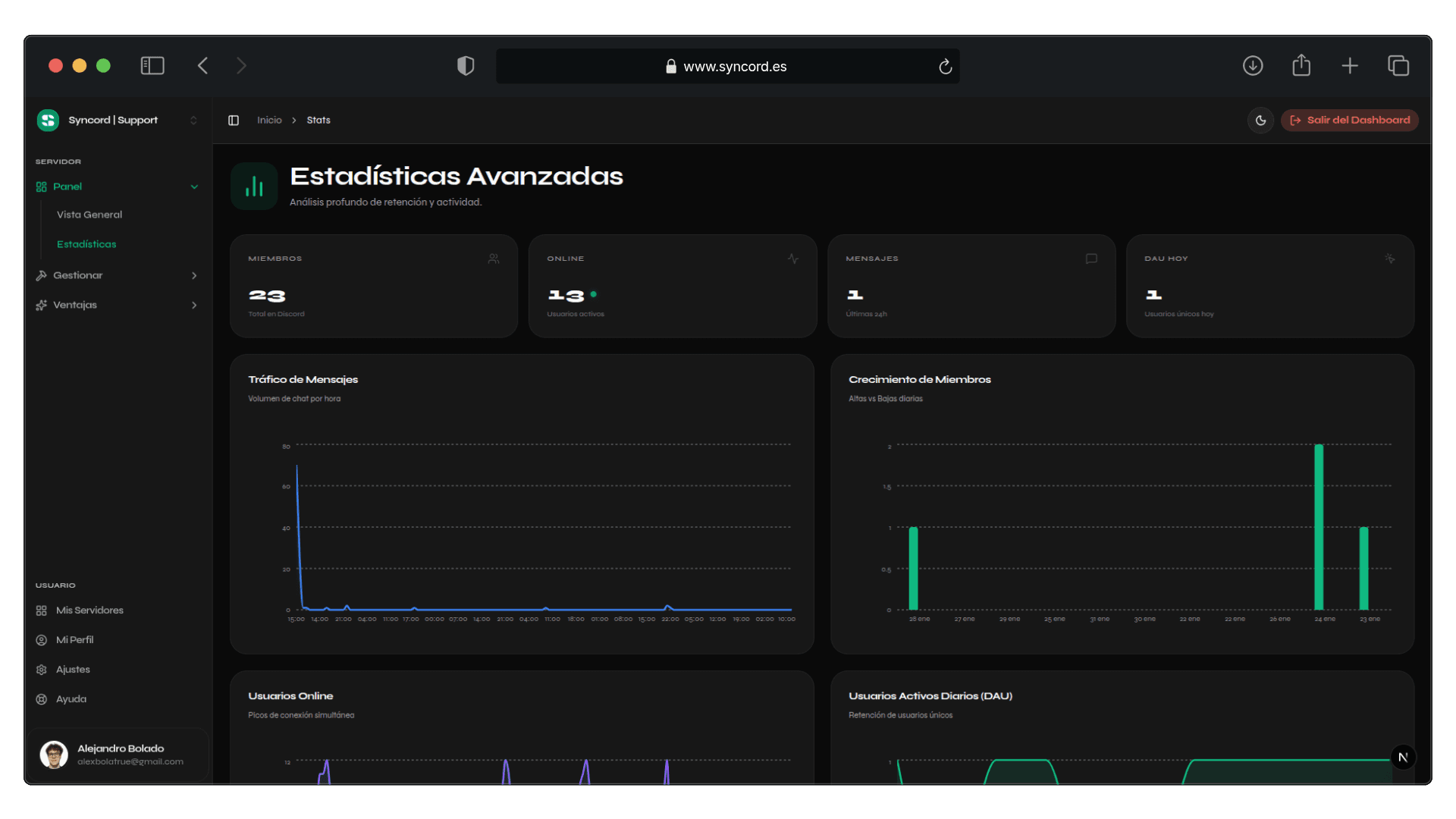
Task: Click the sidebar collapse icon near the breadcrumb
Action: point(234,120)
